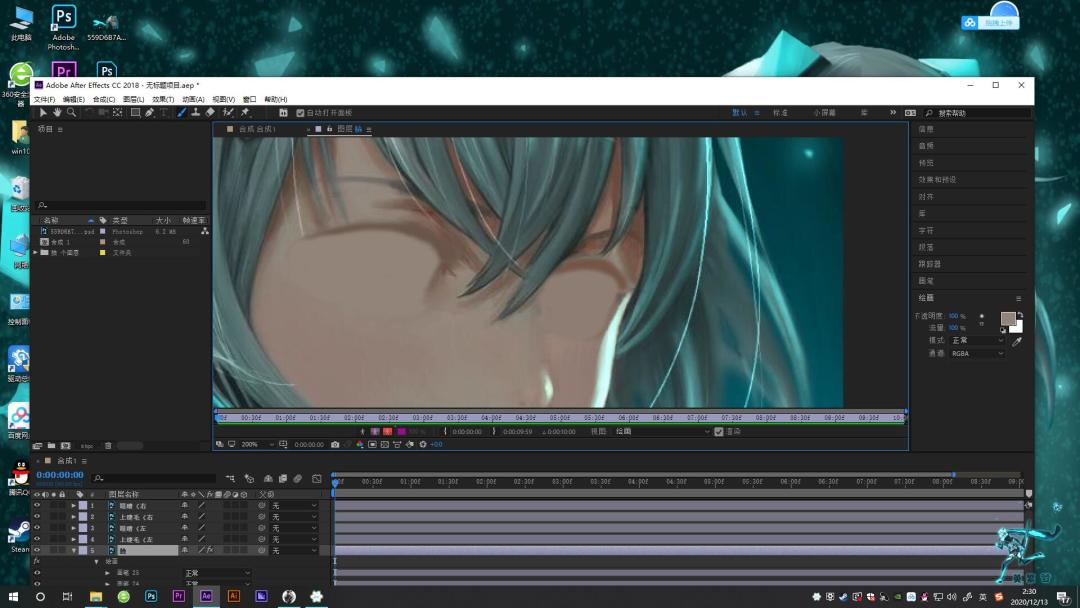
Task: Open Photoshop from the Windows taskbar
Action: pyautogui.click(x=151, y=596)
